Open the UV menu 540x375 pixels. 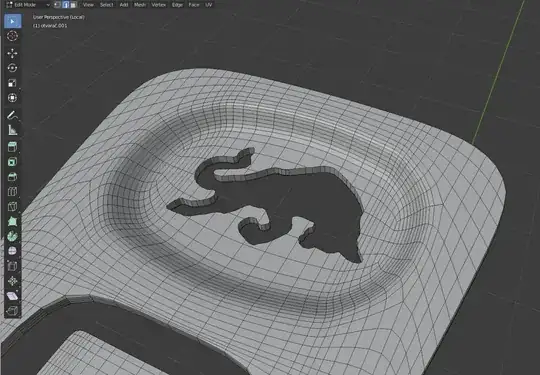(209, 4)
